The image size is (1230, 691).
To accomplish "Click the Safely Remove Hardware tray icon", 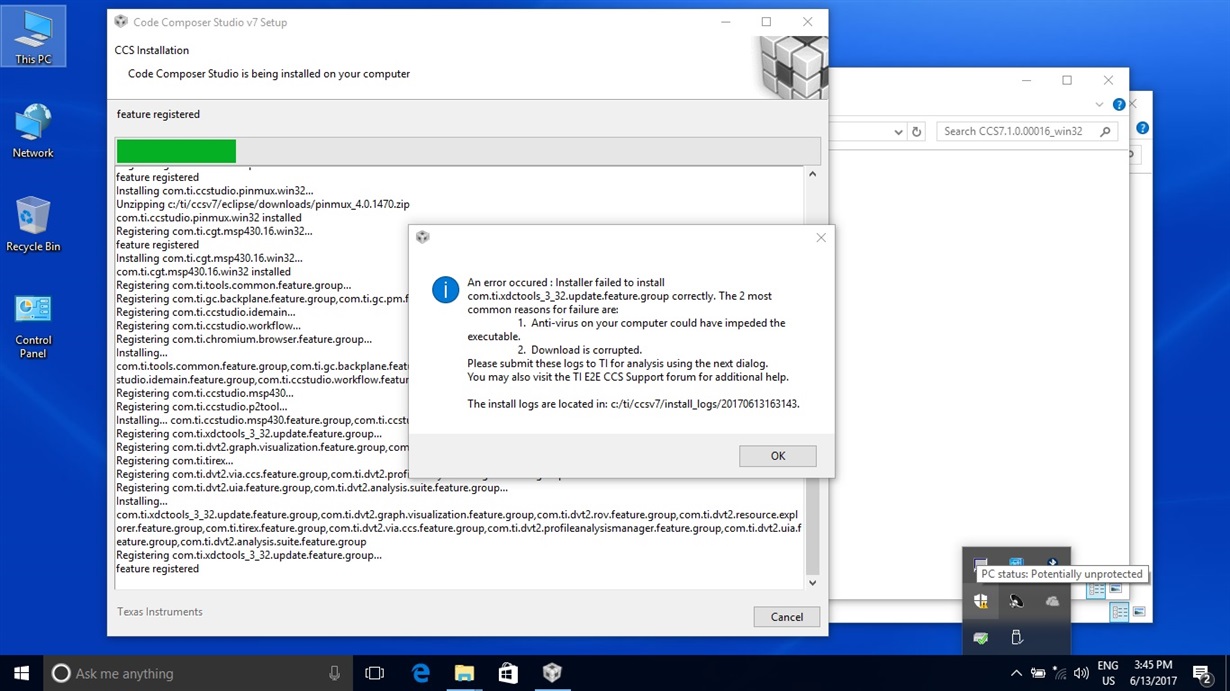I will 1016,637.
